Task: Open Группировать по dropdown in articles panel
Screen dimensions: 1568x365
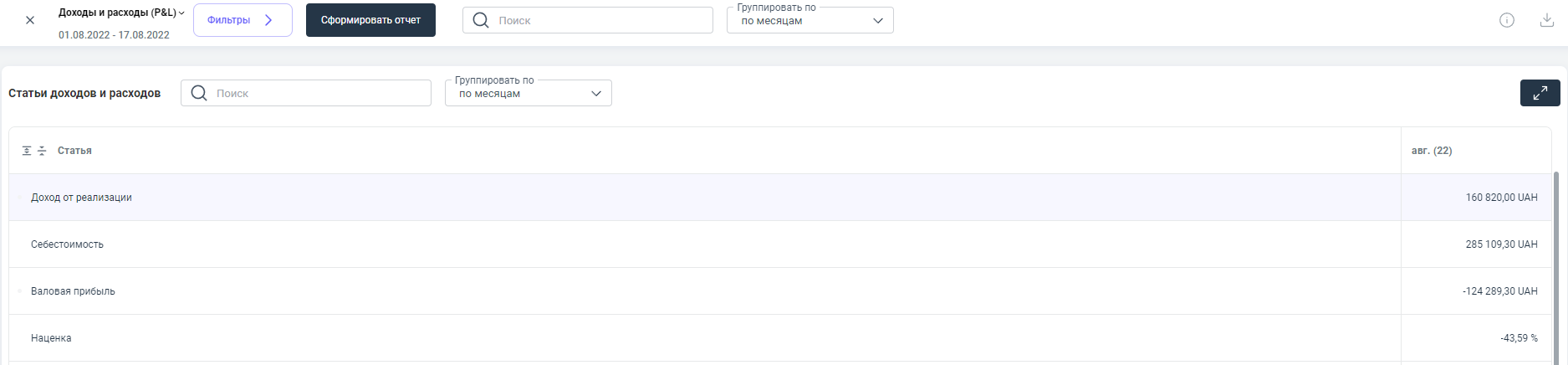Action: point(528,93)
